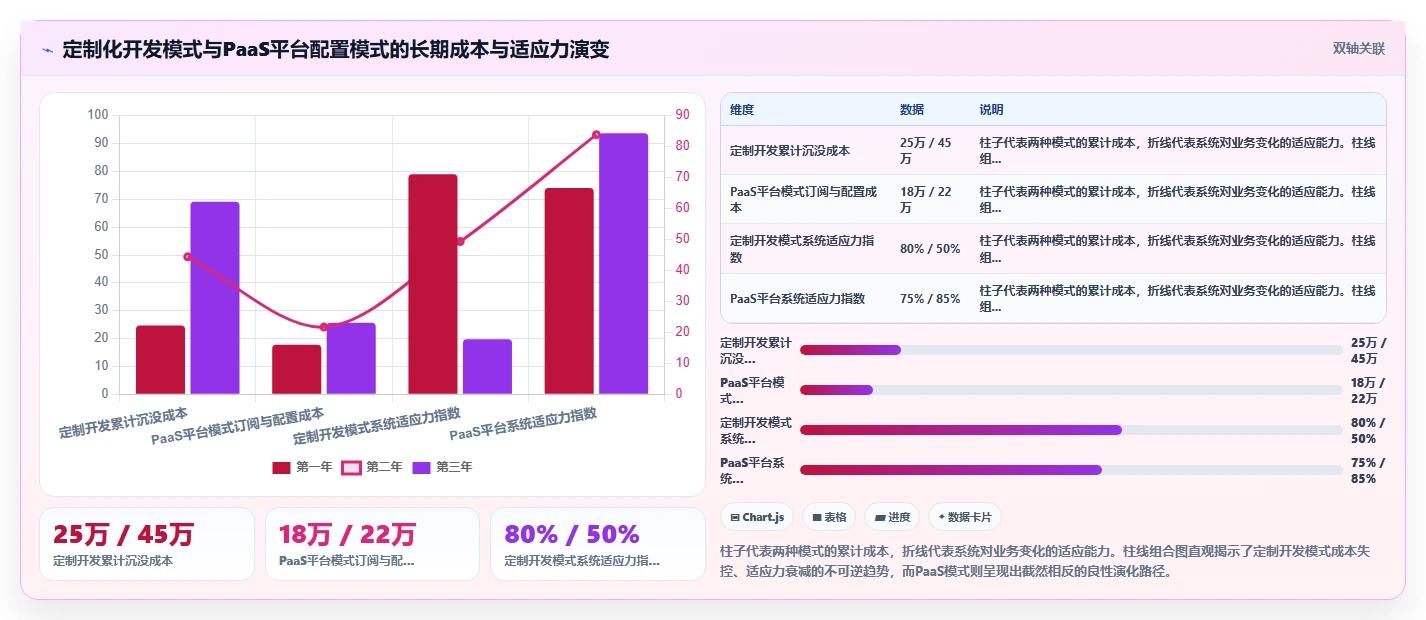Toggle the 第二年 legend entry
Image resolution: width=1426 pixels, height=620 pixels.
coord(372,467)
